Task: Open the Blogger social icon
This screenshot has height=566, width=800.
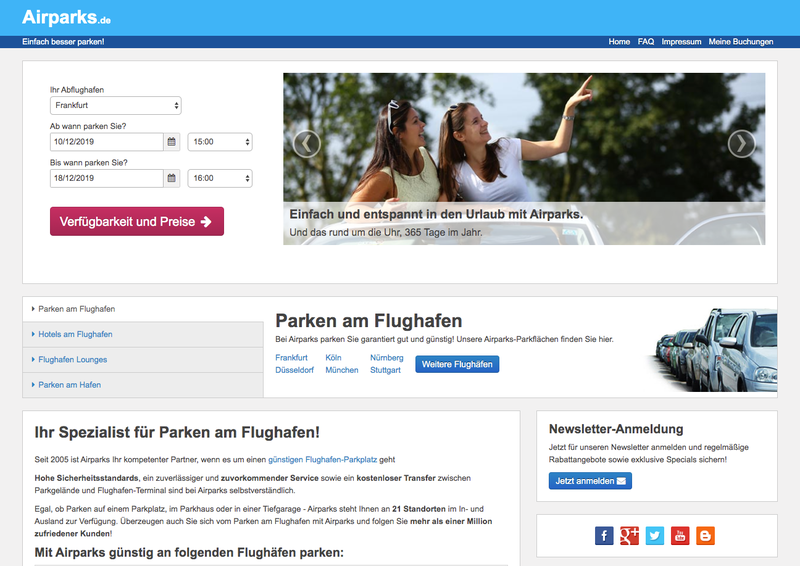Action: [705, 536]
